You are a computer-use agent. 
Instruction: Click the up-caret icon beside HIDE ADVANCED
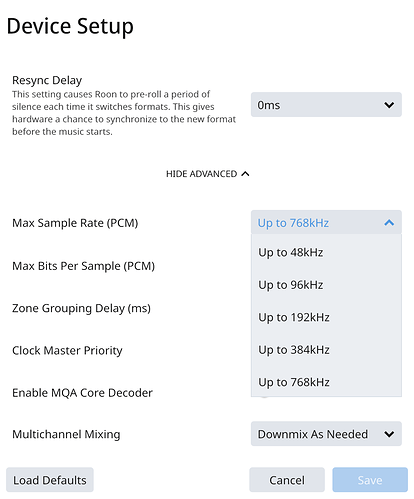[245, 174]
